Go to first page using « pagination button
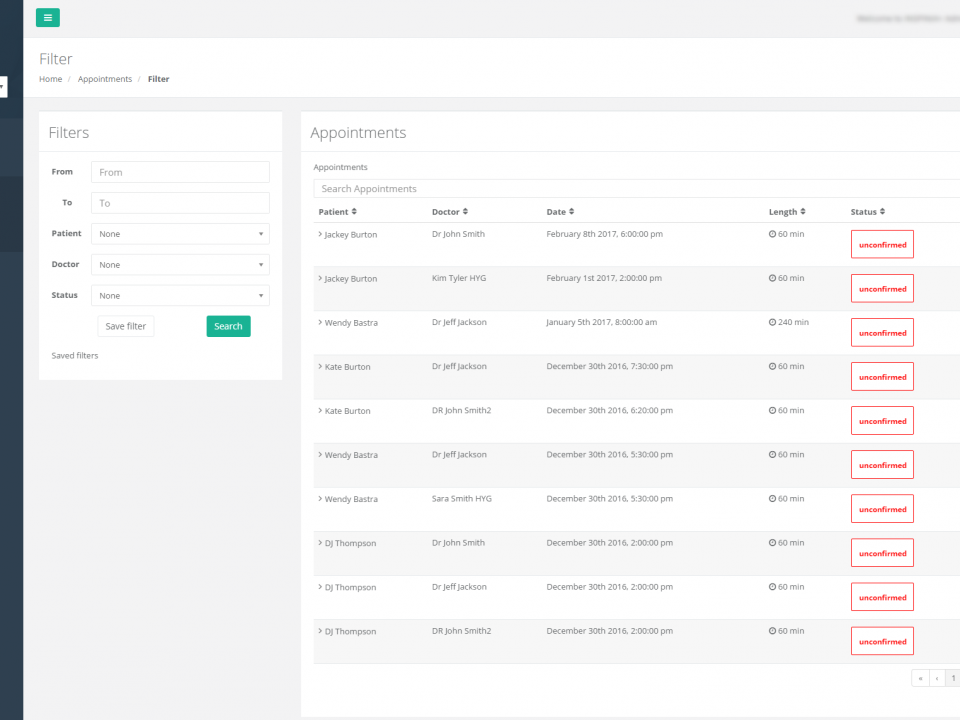This screenshot has width=960, height=720. coord(920,678)
